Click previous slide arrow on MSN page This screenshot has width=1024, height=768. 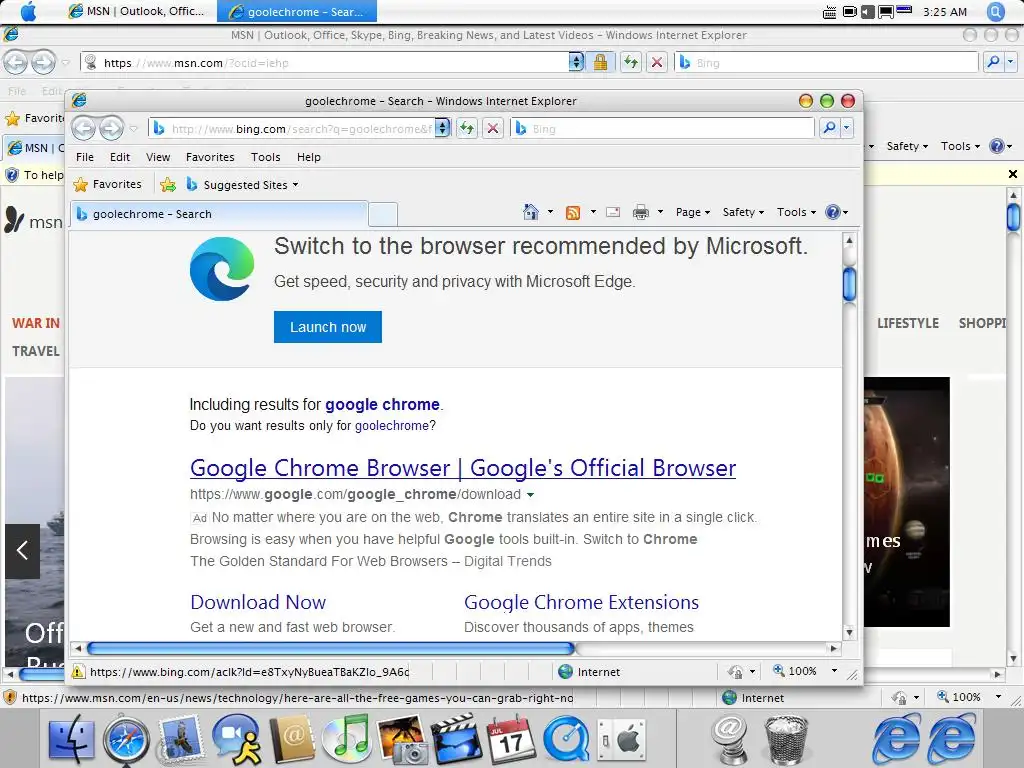[x=22, y=551]
